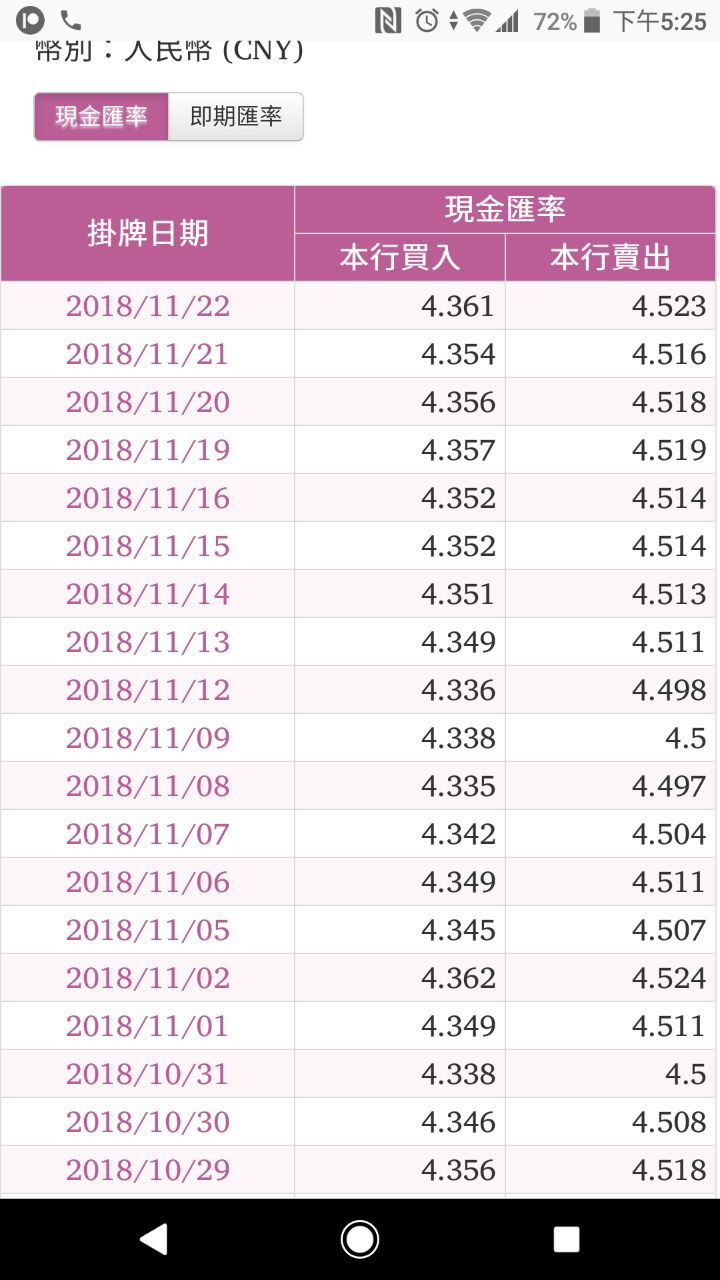This screenshot has height=1280, width=720.
Task: Tap the recent apps square button
Action: (x=566, y=1239)
